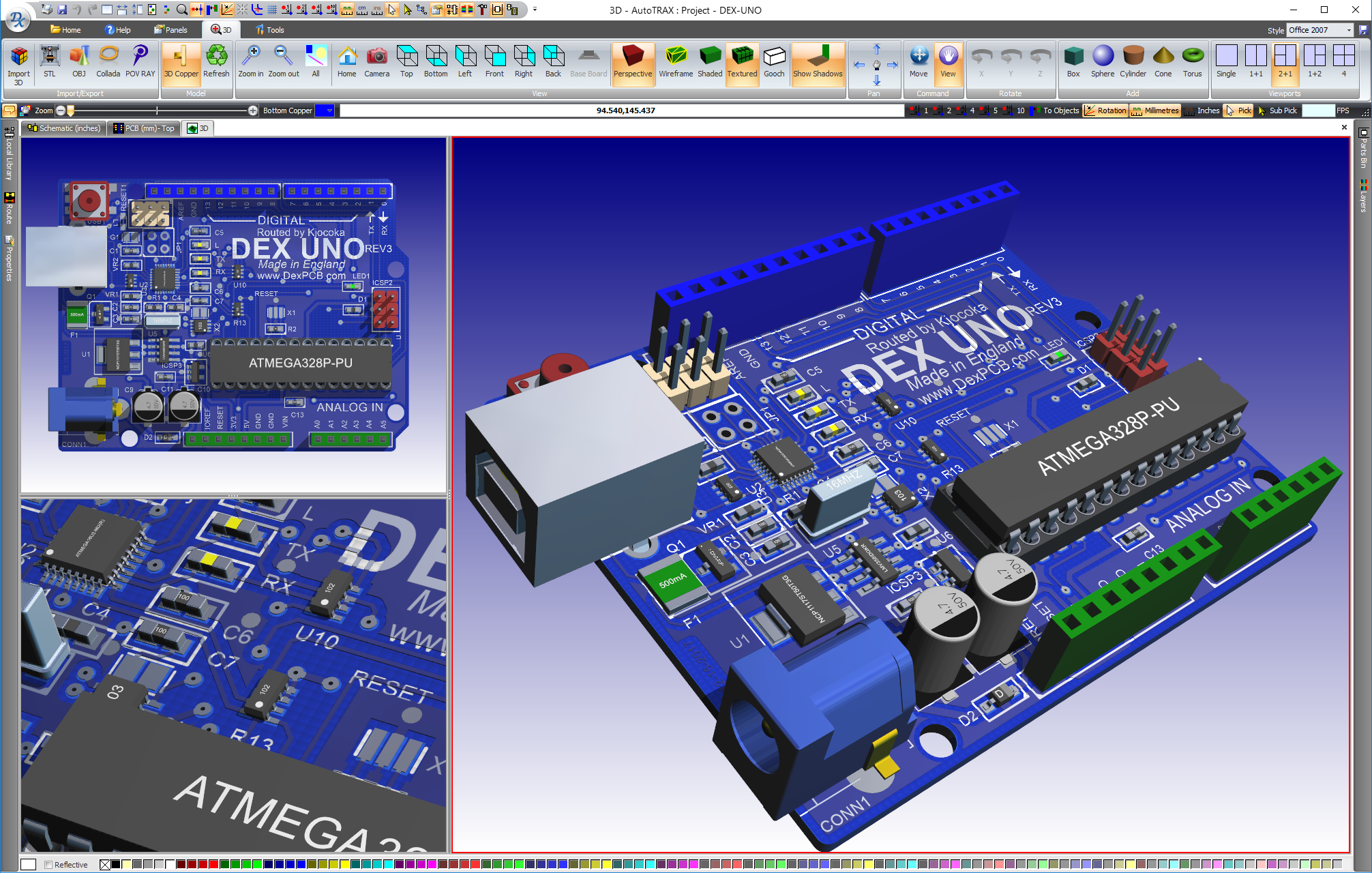Click the STL export icon
Viewport: 1372px width, 873px height.
[49, 63]
